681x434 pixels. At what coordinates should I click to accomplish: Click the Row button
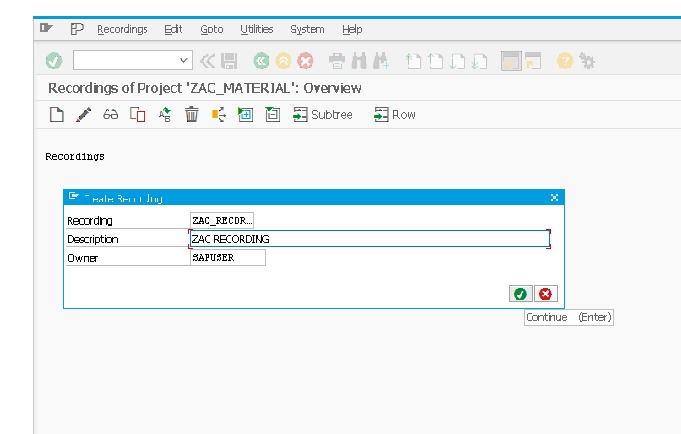(x=395, y=115)
